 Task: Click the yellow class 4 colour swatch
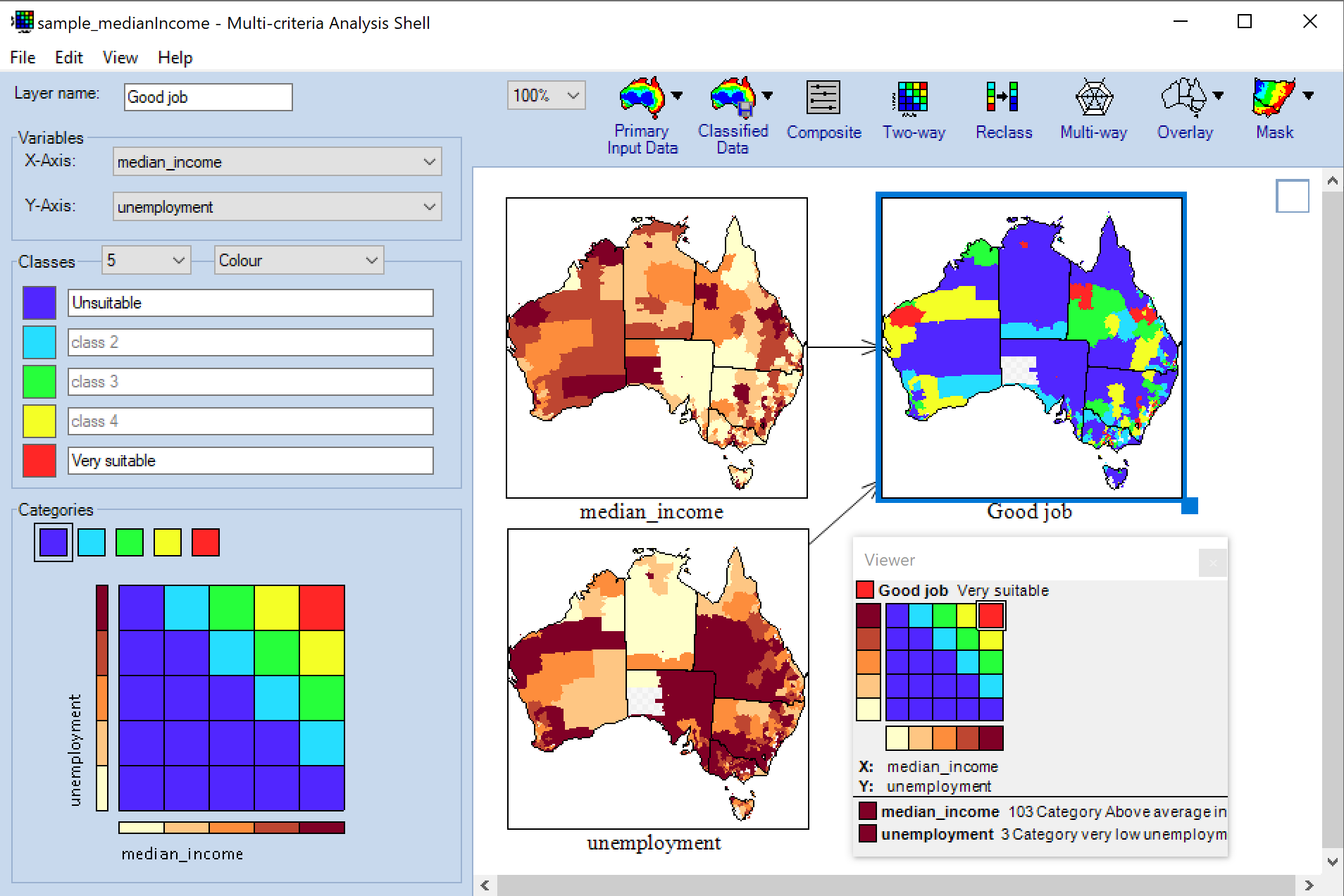39,421
